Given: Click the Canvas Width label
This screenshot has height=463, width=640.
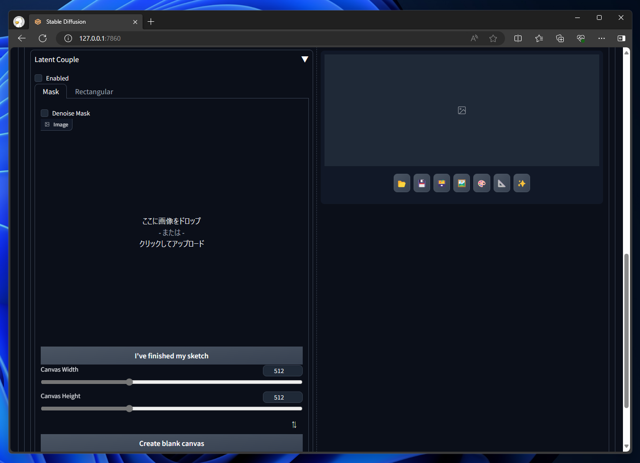Looking at the screenshot, I should (59, 370).
